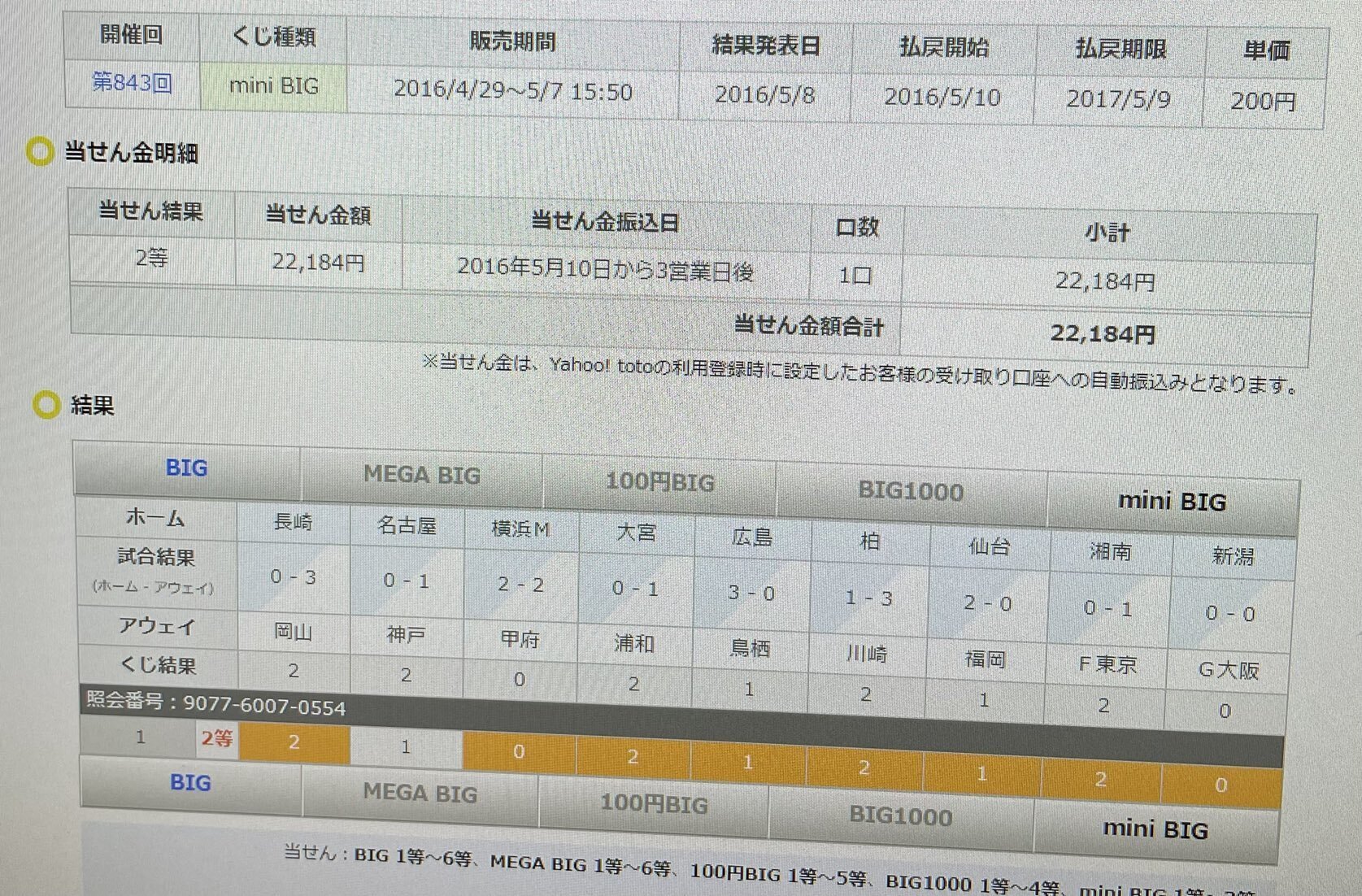Click the mini BIG label at the bottom
The image size is (1362, 896).
pos(1157,830)
